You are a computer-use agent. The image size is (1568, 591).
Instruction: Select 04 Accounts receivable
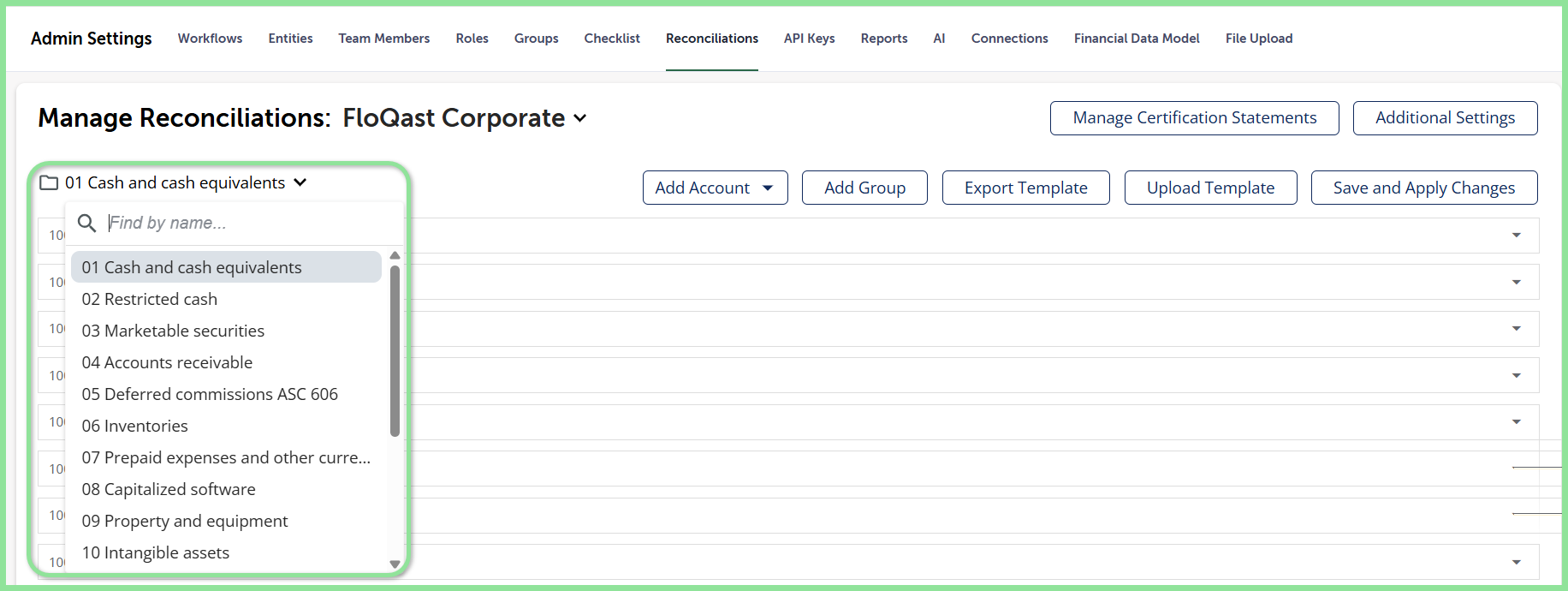click(226, 362)
